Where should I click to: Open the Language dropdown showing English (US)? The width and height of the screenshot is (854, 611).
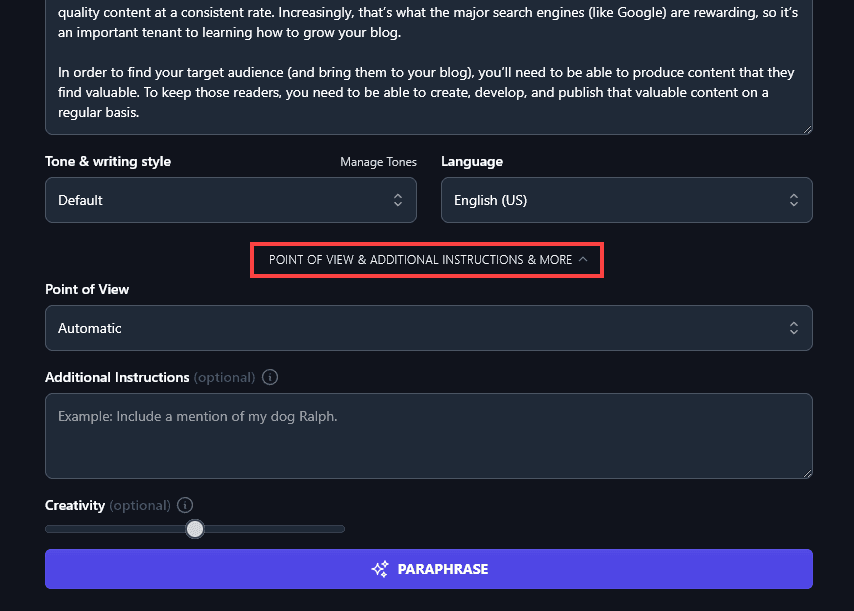coord(626,200)
